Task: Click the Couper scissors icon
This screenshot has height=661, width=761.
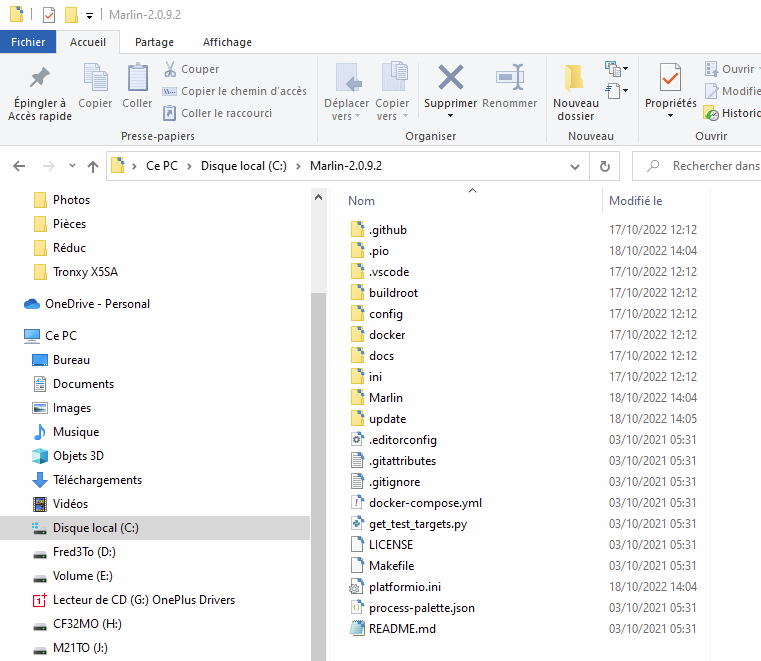Action: point(170,69)
